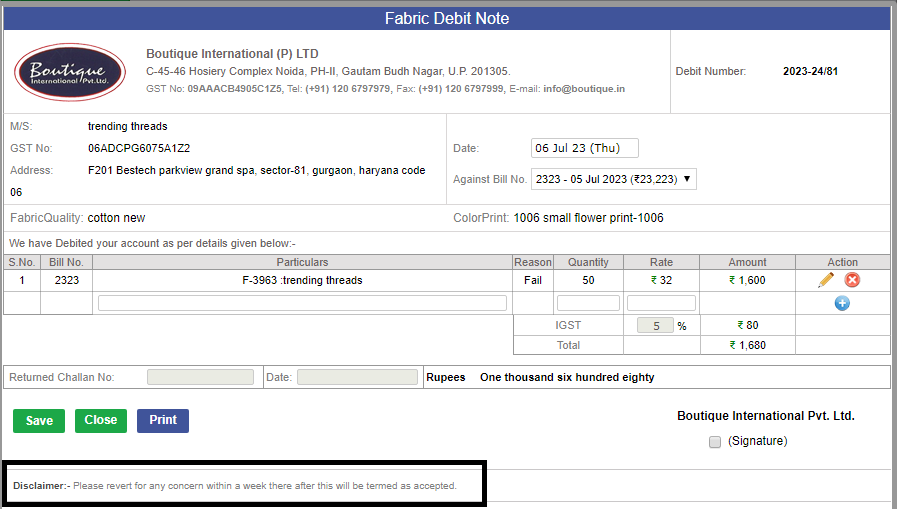Add new row with blue plus icon
897x509 pixels.
pyautogui.click(x=842, y=303)
